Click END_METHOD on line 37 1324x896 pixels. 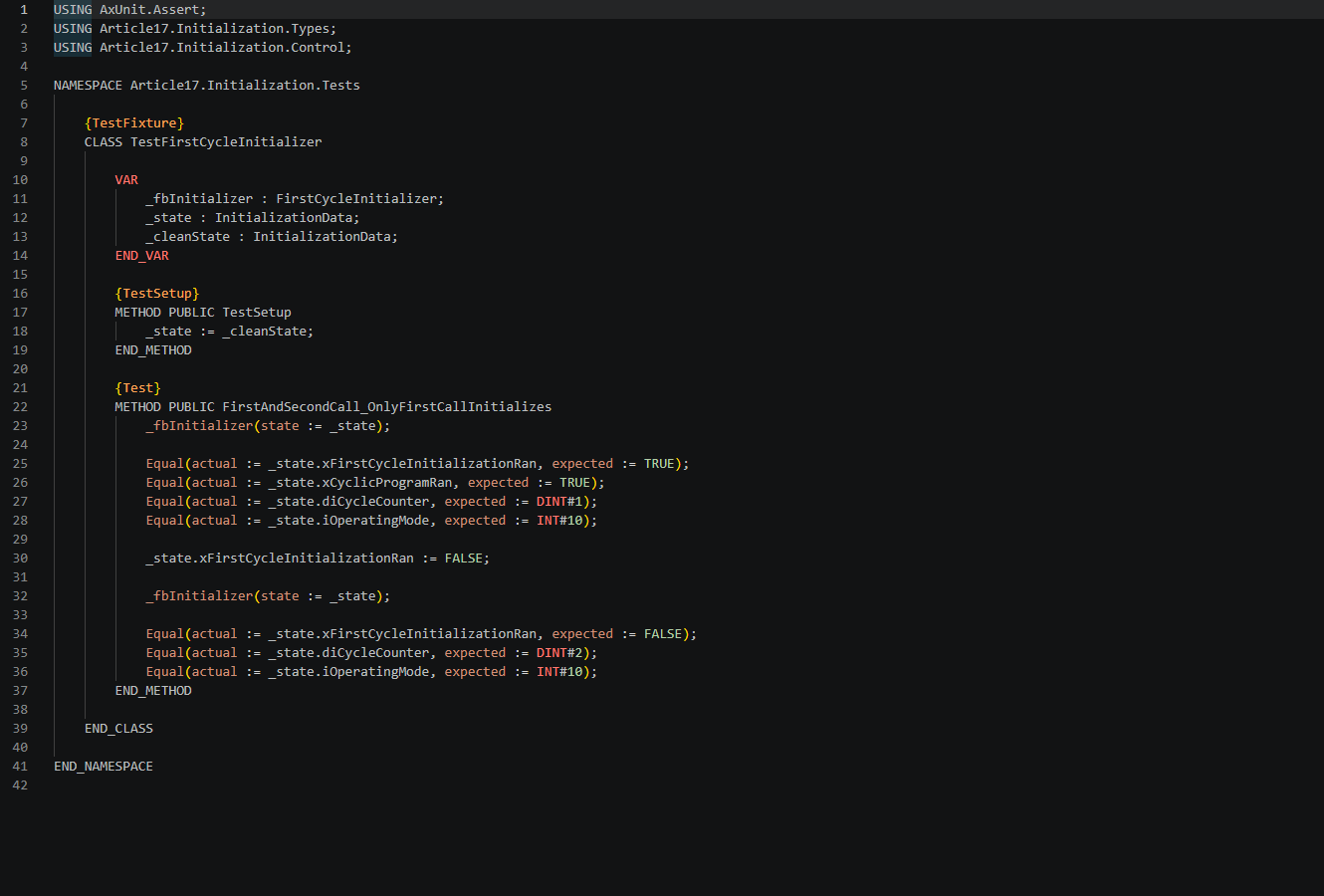pyautogui.click(x=153, y=691)
